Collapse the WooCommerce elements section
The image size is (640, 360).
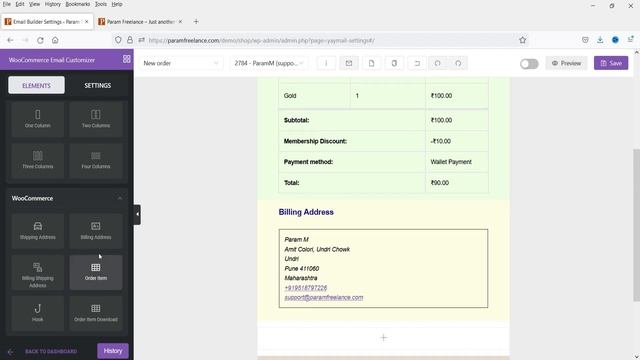pos(120,198)
